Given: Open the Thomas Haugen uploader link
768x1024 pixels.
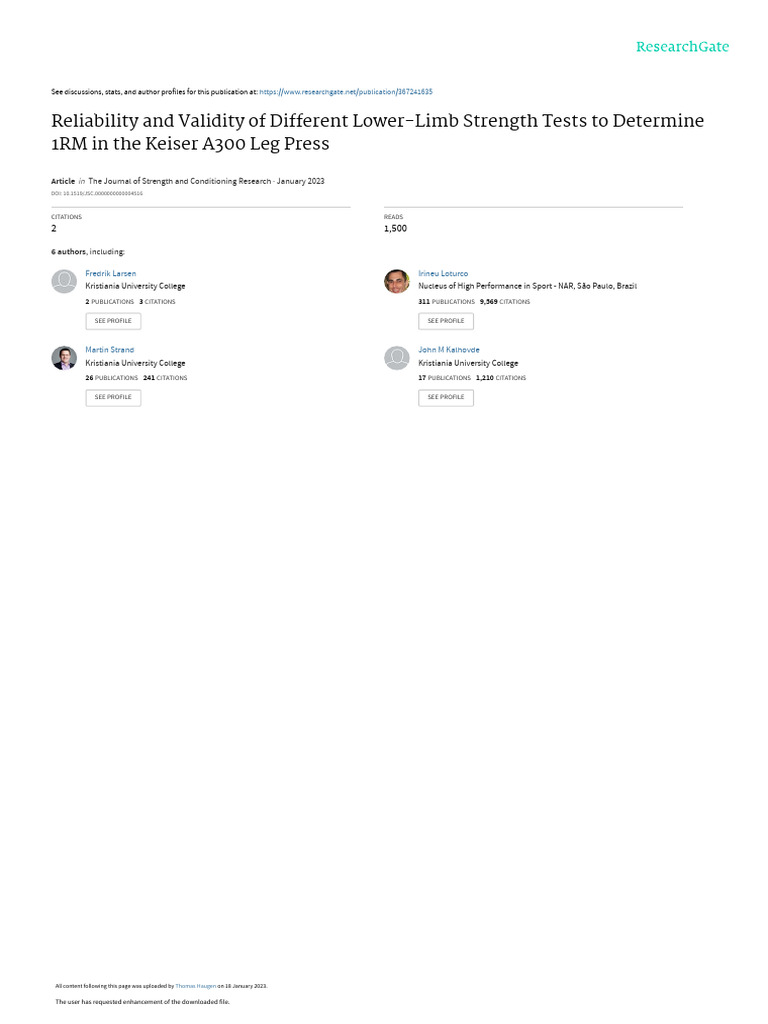Looking at the screenshot, I should [195, 986].
